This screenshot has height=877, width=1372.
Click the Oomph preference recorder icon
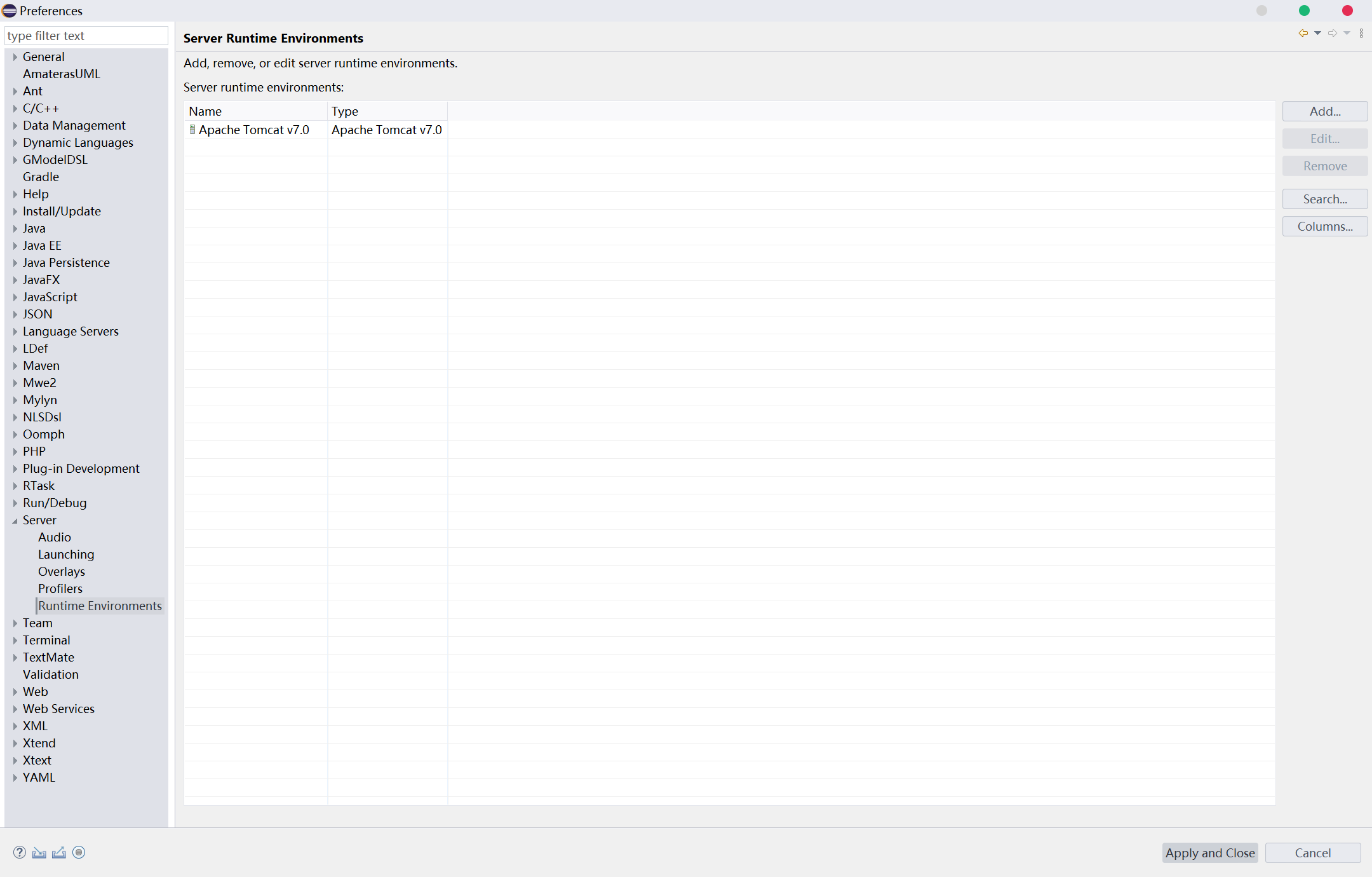pos(79,852)
